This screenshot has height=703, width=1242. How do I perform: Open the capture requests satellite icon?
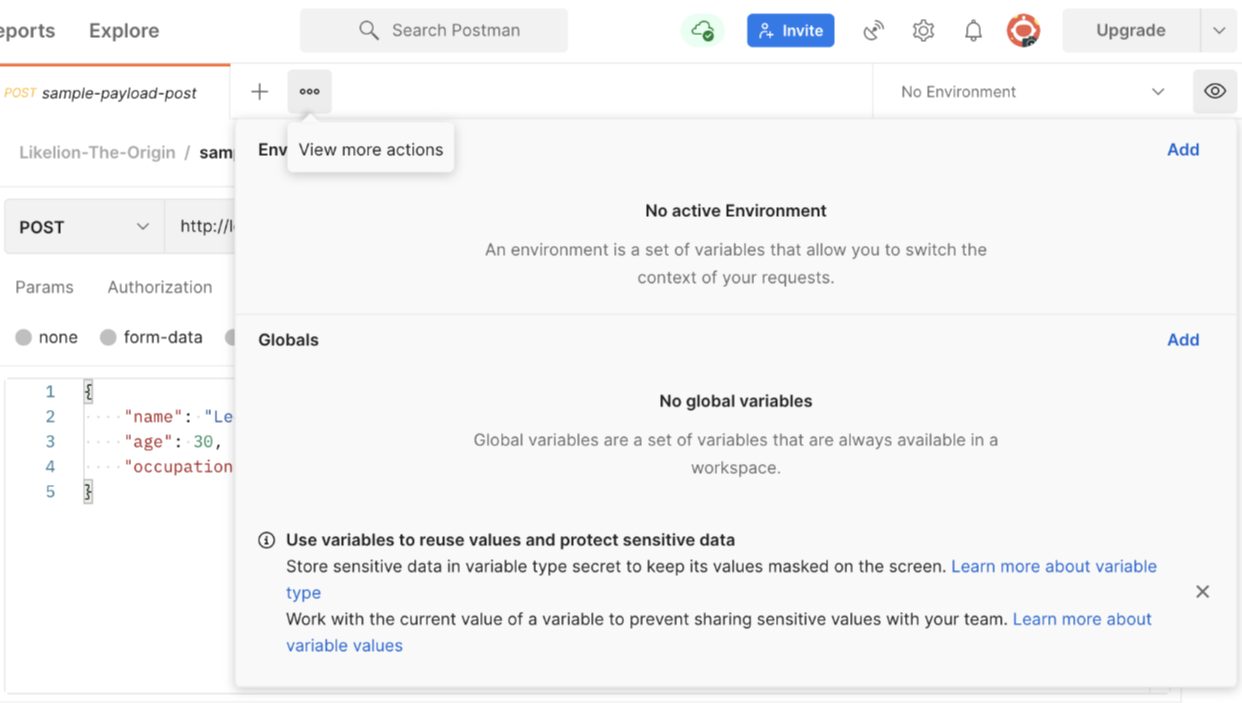tap(873, 31)
